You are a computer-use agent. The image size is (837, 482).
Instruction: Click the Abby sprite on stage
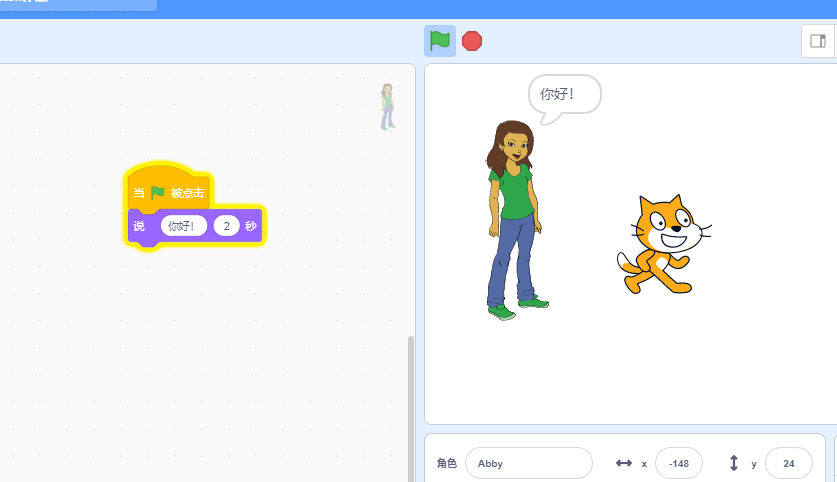517,220
